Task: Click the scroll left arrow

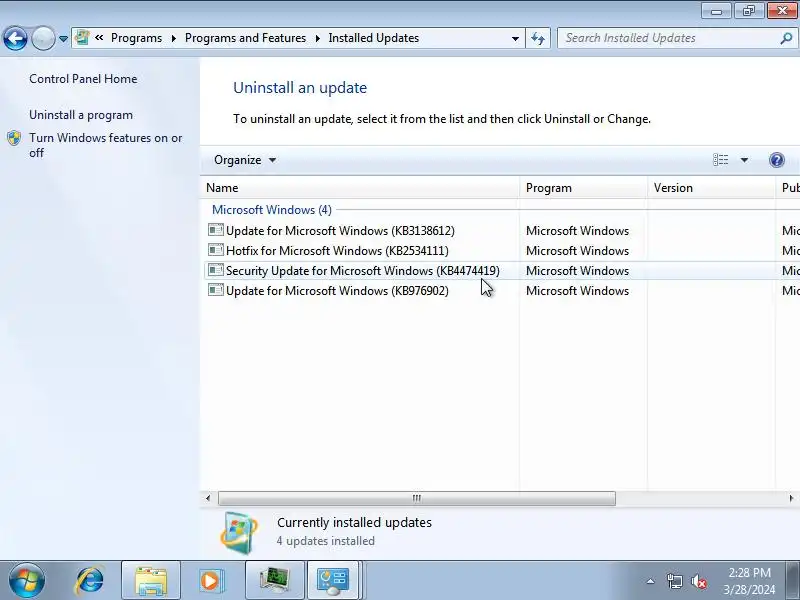Action: [208, 498]
